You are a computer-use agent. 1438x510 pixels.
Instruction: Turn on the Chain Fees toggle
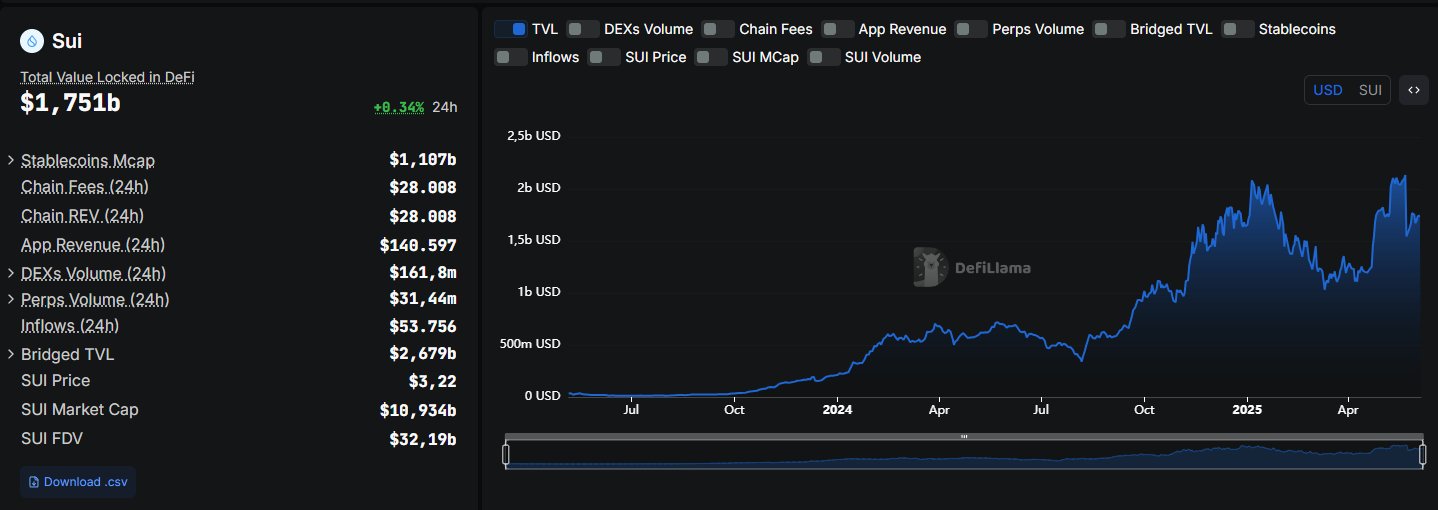718,29
